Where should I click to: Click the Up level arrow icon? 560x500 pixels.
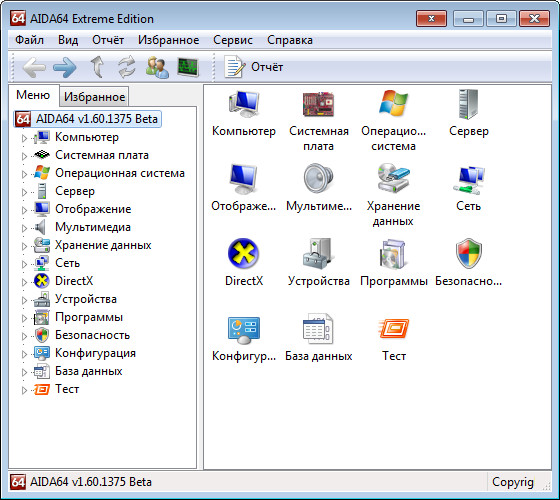click(97, 67)
